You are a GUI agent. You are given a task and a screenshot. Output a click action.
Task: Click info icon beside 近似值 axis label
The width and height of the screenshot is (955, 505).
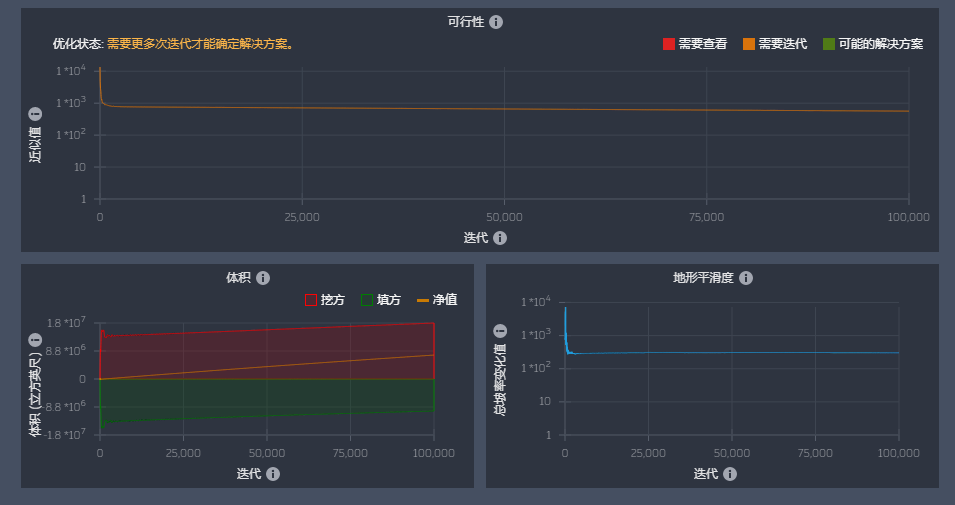click(35, 114)
